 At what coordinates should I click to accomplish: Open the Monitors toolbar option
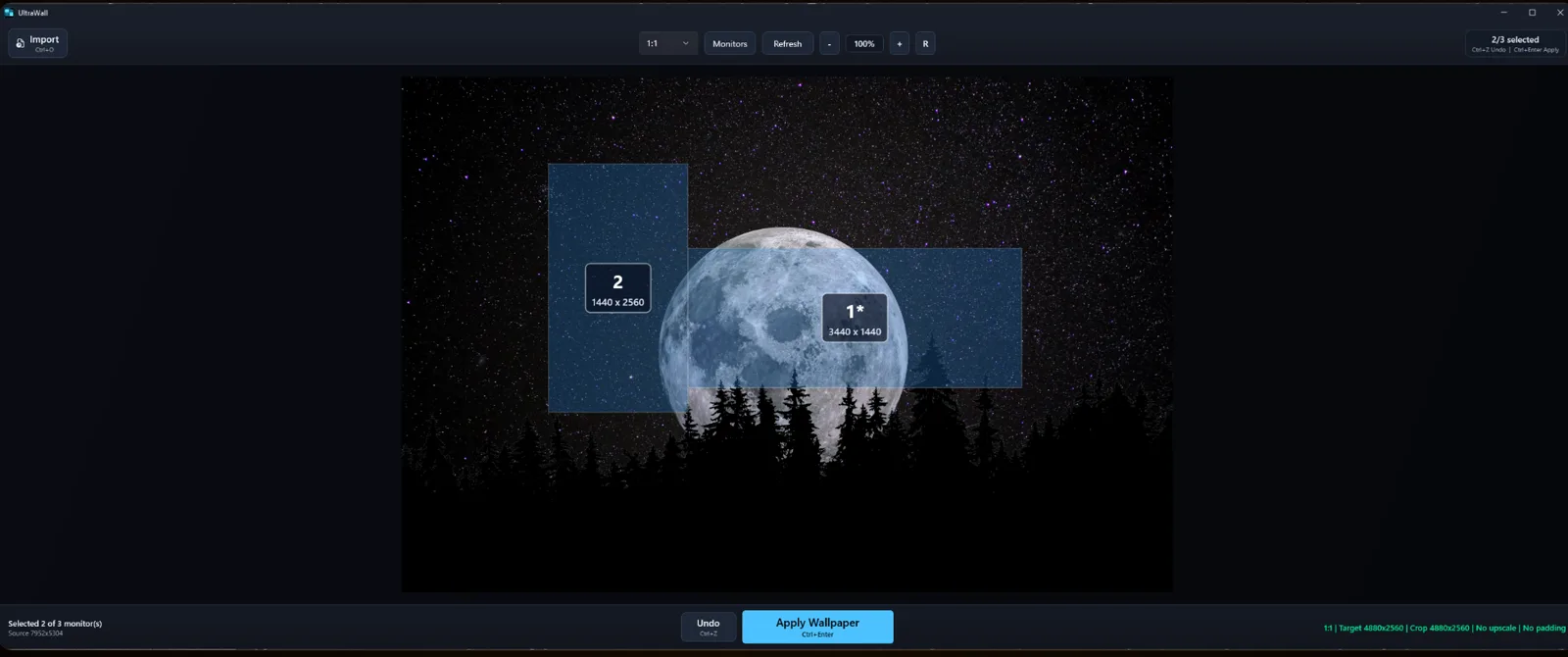pos(730,44)
